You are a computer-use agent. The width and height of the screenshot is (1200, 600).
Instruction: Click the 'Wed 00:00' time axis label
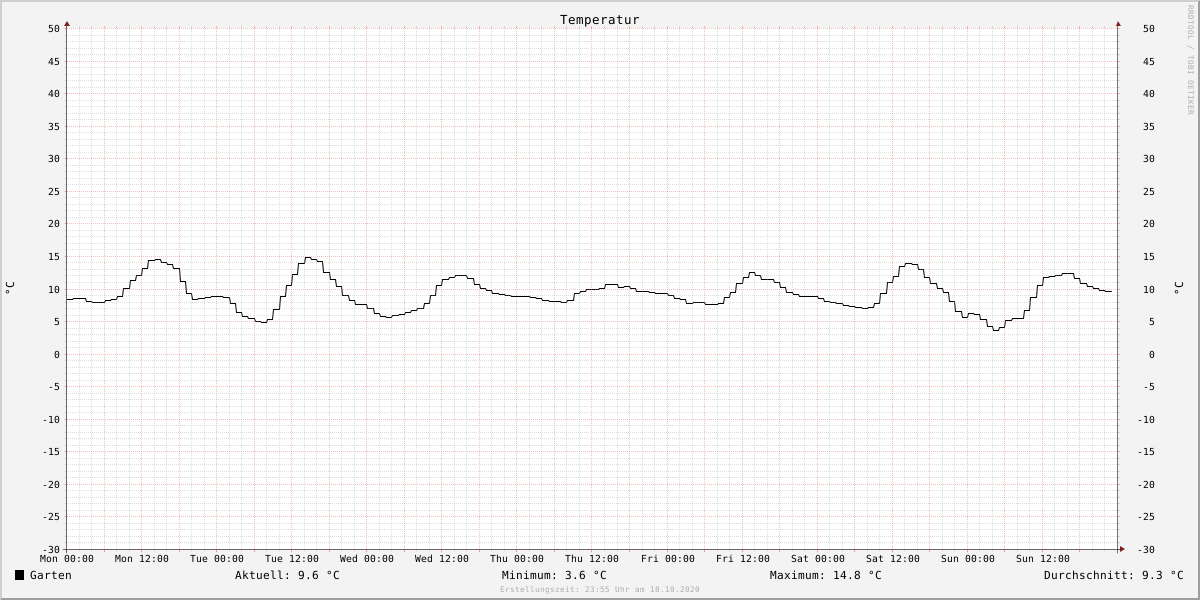(x=367, y=559)
